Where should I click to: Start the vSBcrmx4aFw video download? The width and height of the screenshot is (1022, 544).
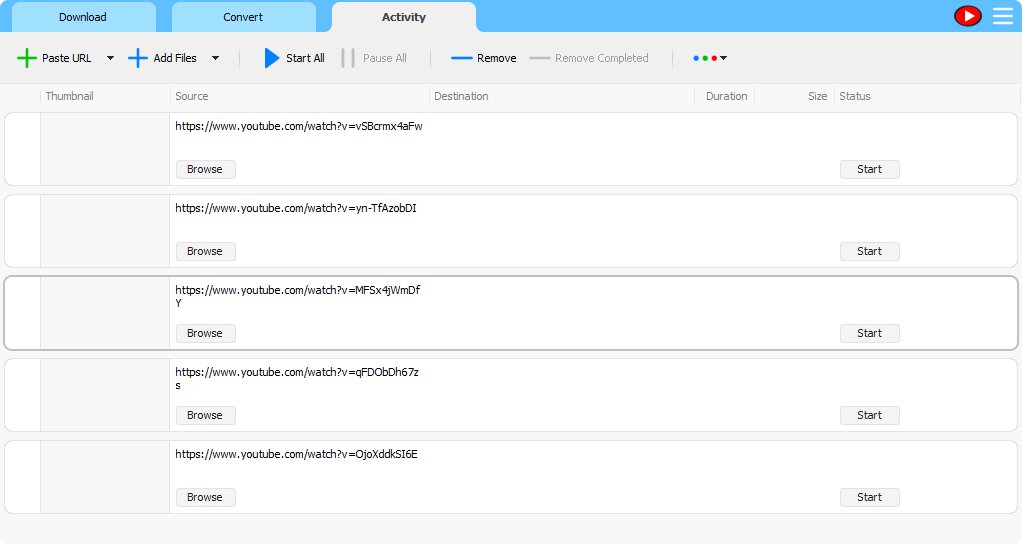pyautogui.click(x=869, y=169)
